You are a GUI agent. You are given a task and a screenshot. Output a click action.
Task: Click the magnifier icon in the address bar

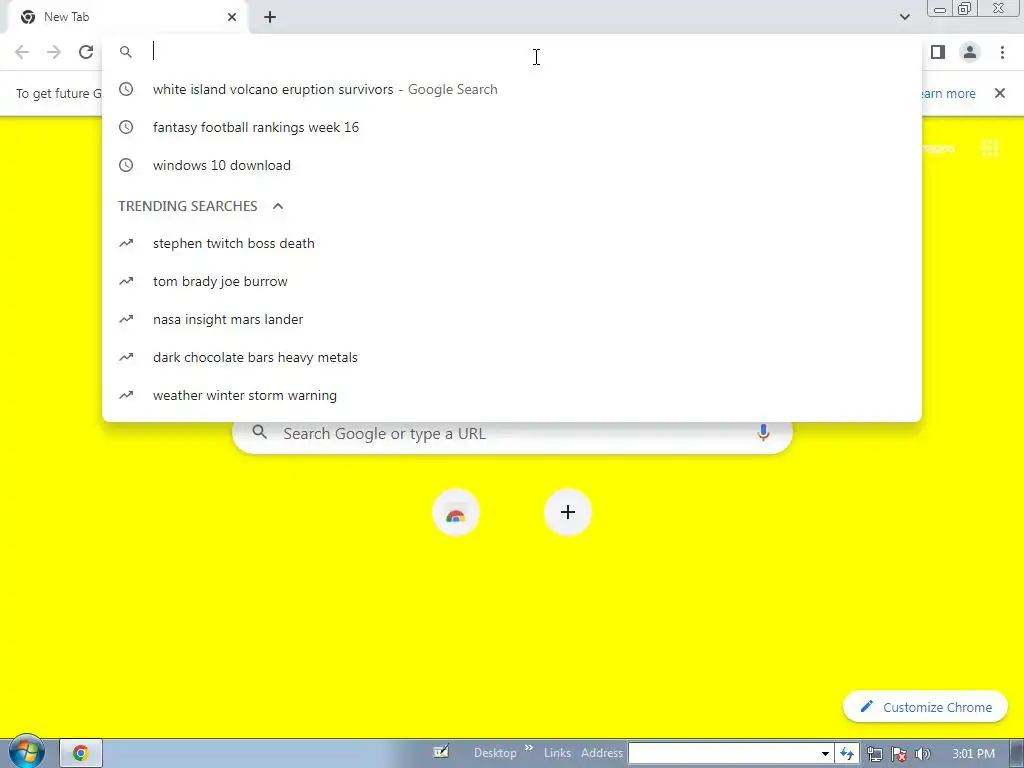(x=125, y=52)
